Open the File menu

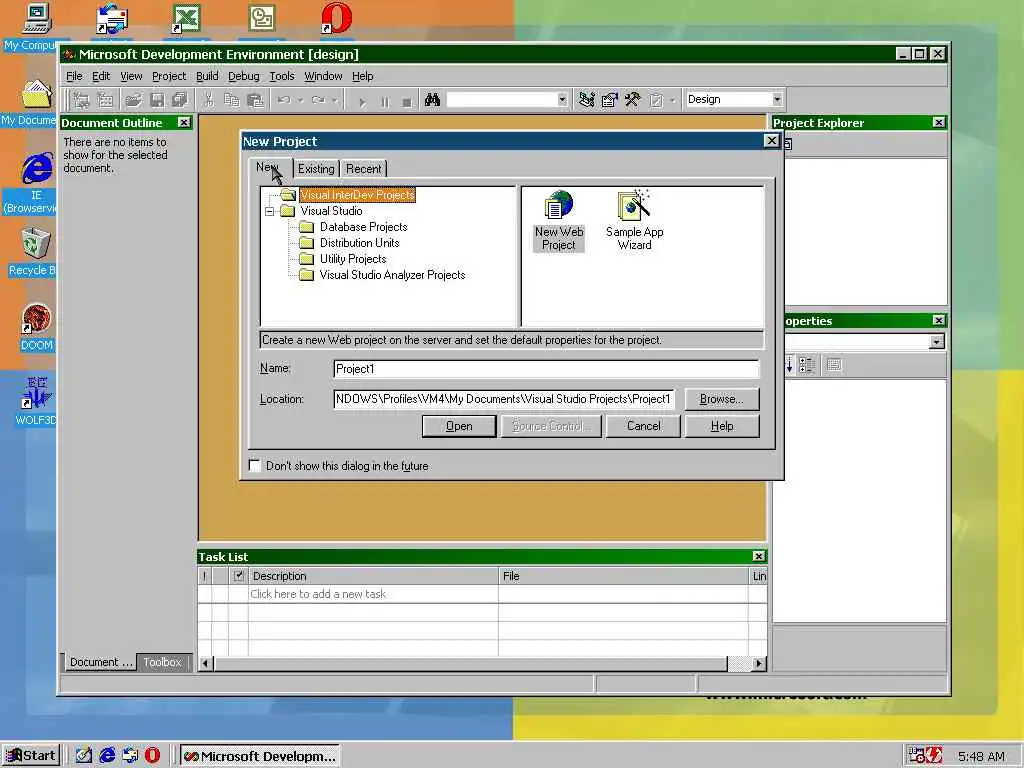pyautogui.click(x=74, y=76)
